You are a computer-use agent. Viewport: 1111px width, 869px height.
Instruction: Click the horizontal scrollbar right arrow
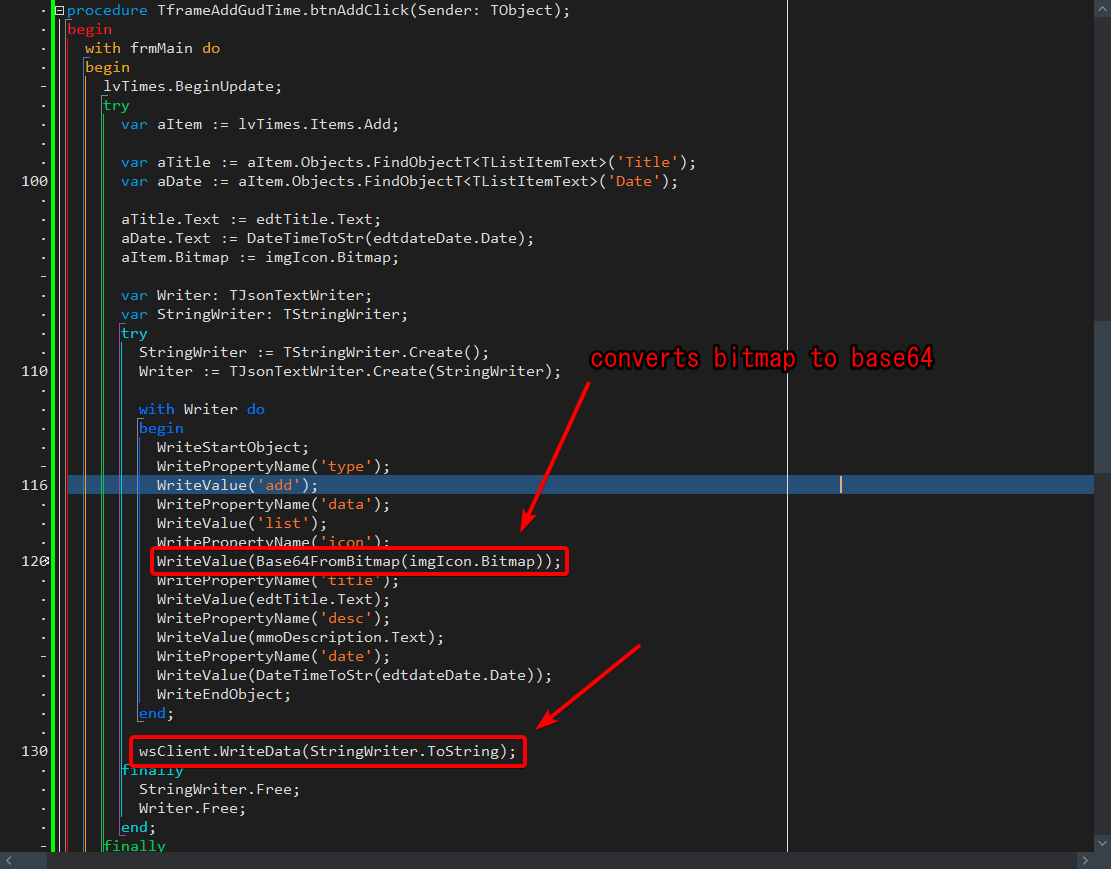click(x=1085, y=860)
